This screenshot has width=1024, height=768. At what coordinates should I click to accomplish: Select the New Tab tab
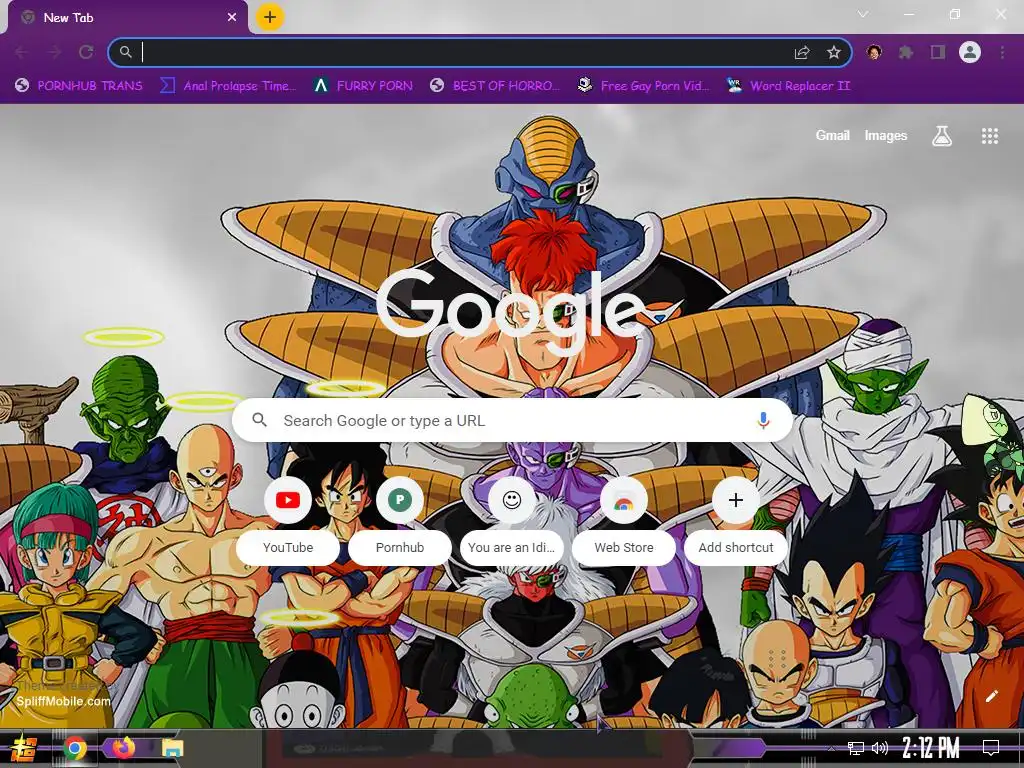[128, 18]
